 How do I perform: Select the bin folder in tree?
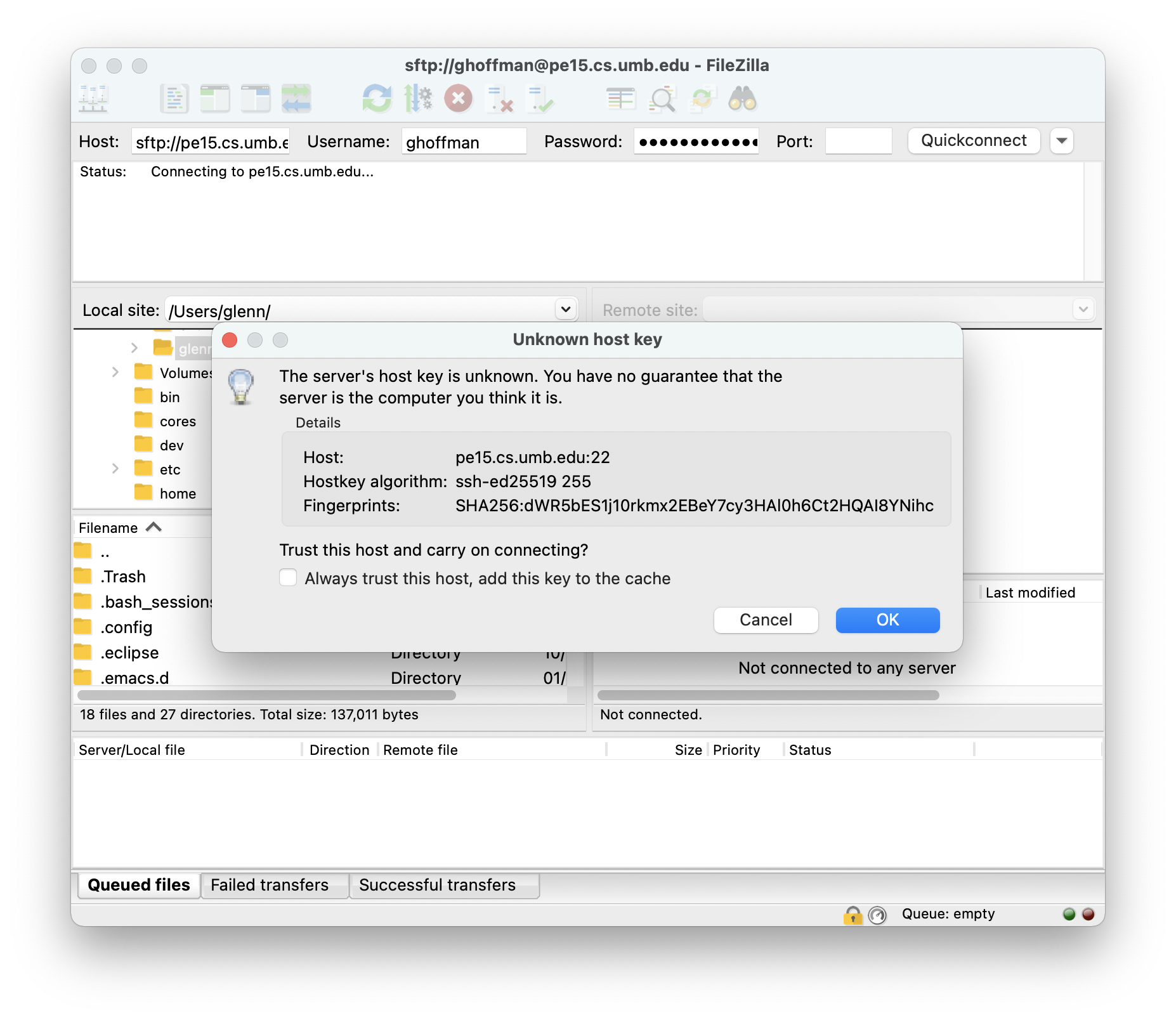click(x=169, y=397)
